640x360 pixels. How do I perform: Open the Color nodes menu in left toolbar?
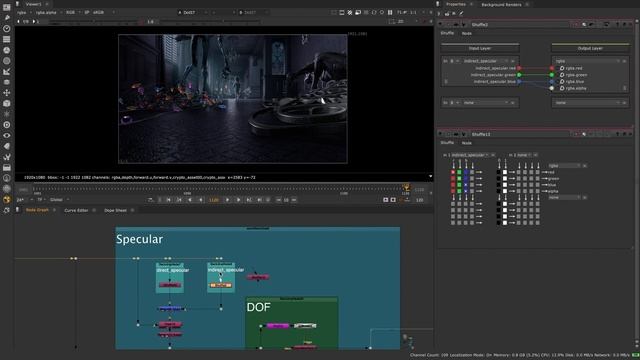pos(7,50)
